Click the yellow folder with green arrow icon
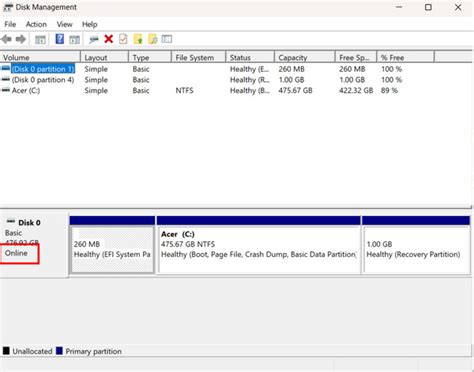Viewport: 474px width, 372px height. point(138,39)
